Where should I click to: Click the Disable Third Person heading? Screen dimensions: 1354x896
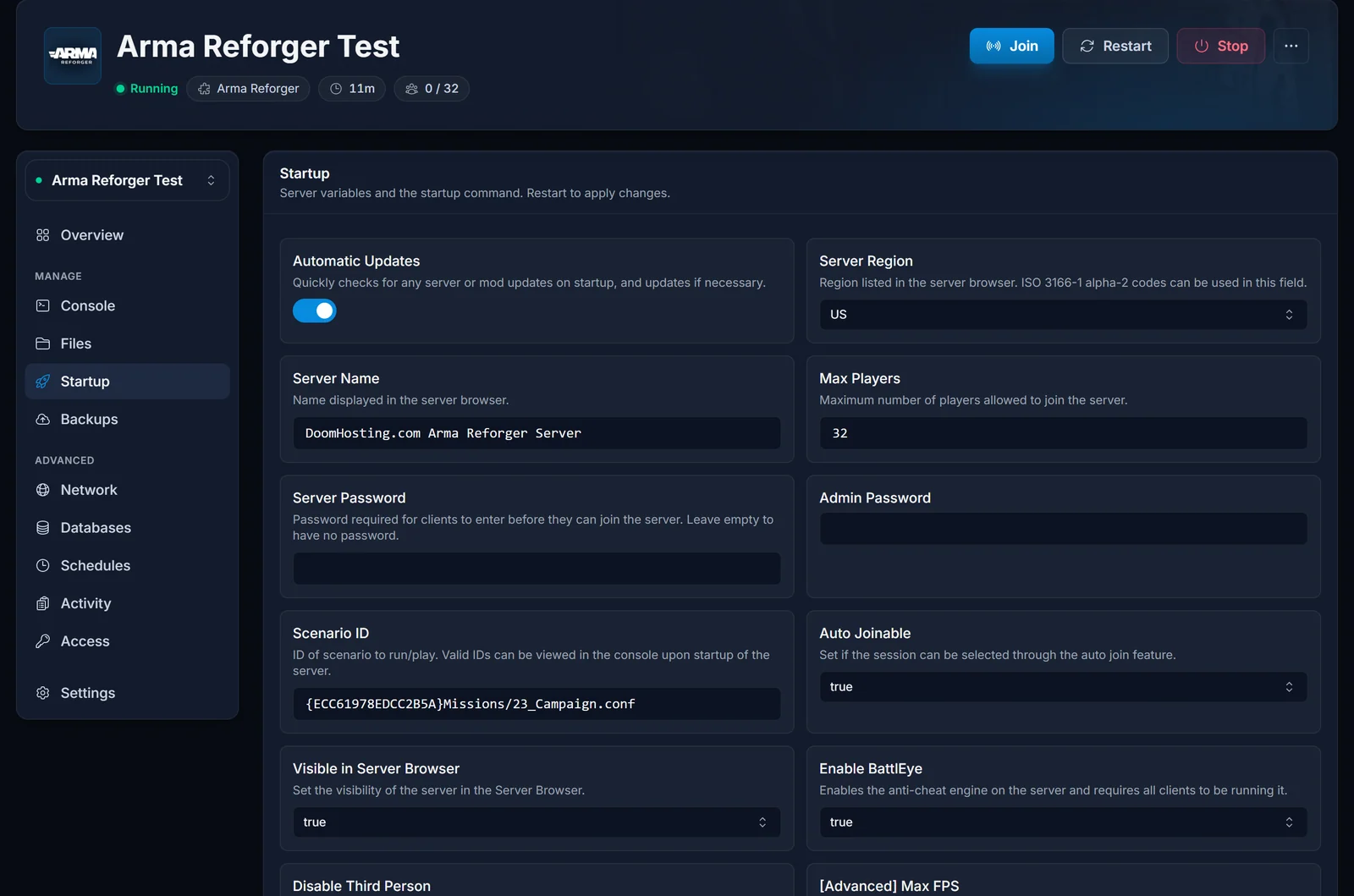pyautogui.click(x=361, y=886)
